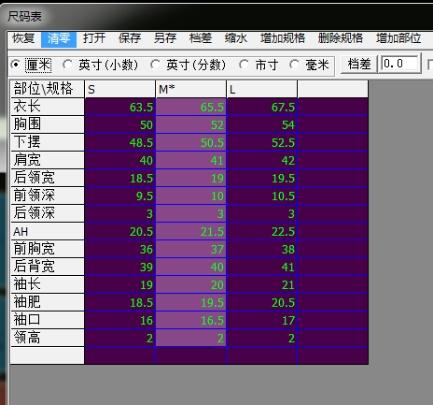Image resolution: width=433 pixels, height=405 pixels.
Task: Click the 52.5 cell in 下摆 row
Action: [262, 142]
